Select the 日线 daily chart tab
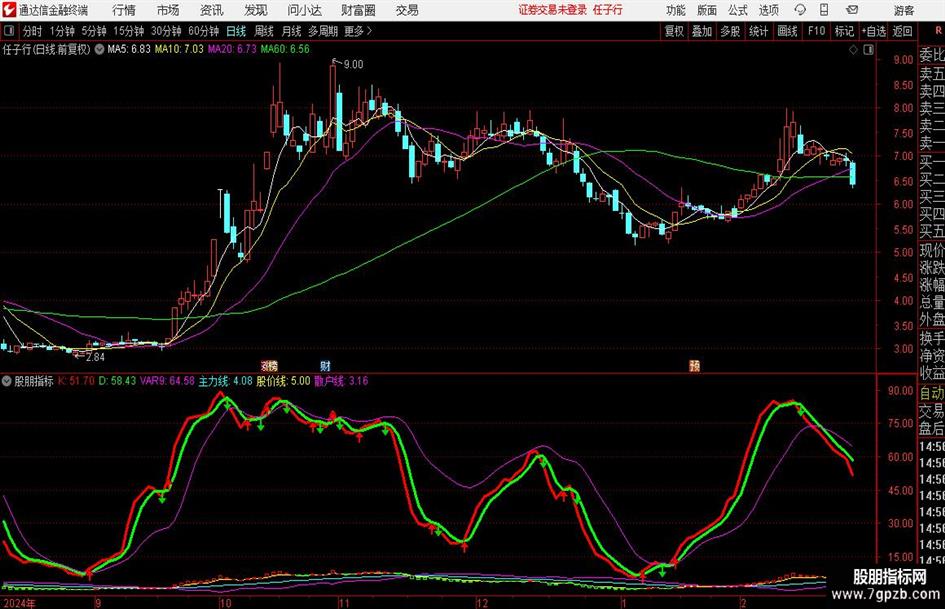 point(236,31)
